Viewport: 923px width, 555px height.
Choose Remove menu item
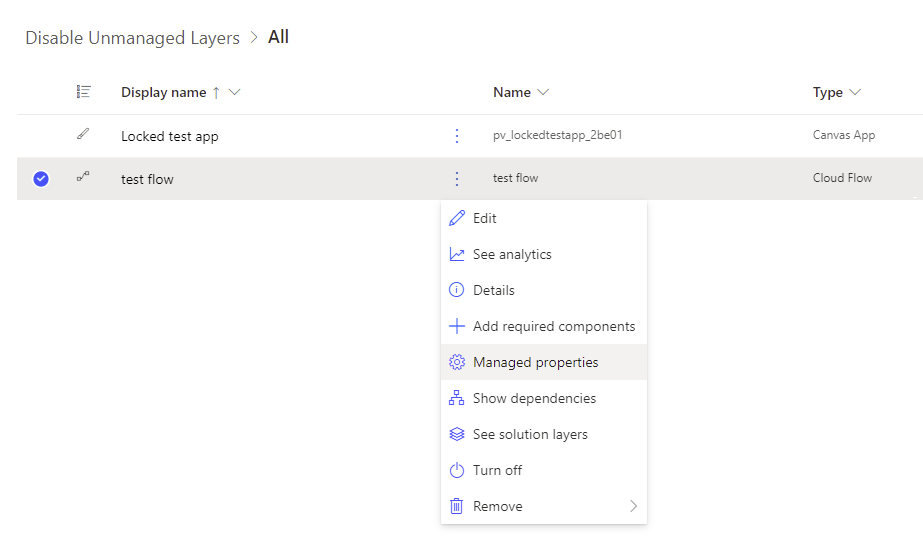tap(544, 506)
